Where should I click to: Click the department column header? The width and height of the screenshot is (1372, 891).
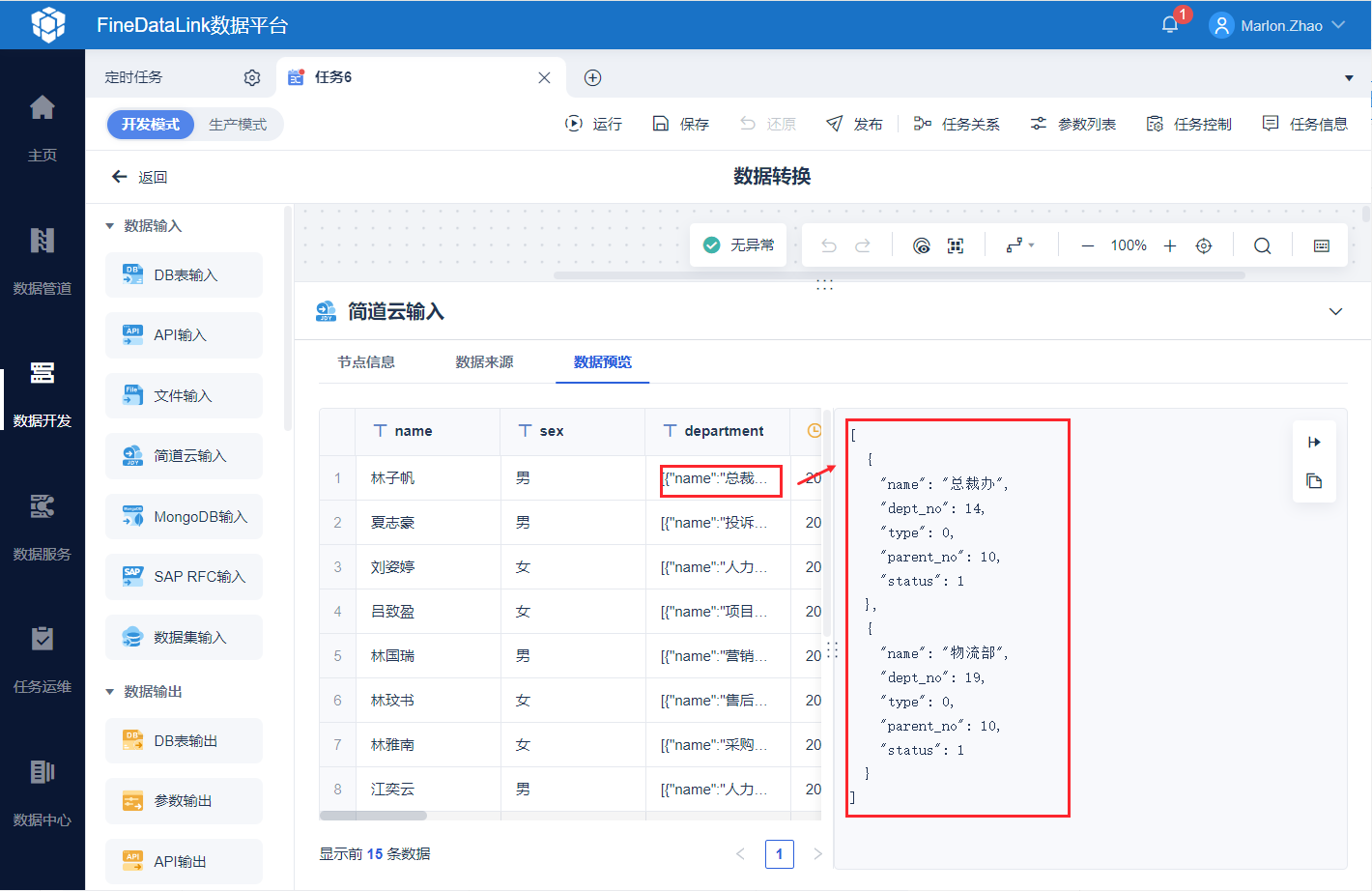click(x=718, y=431)
